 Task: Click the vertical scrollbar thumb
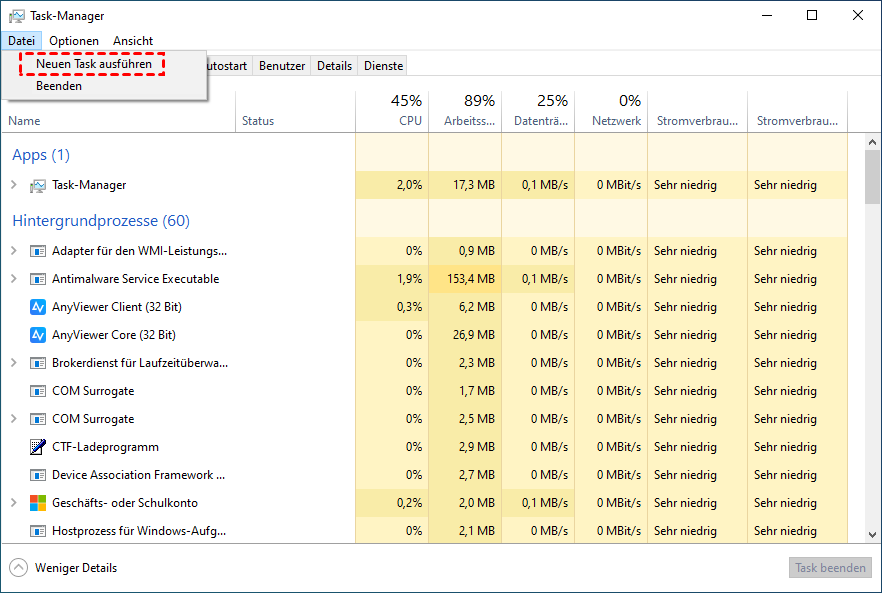872,177
